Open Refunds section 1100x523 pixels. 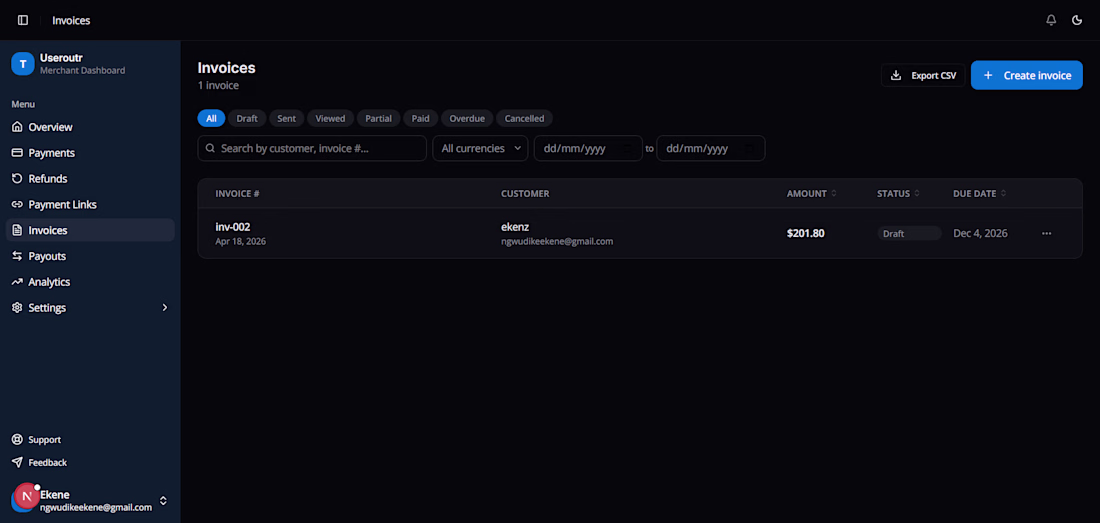pos(90,179)
